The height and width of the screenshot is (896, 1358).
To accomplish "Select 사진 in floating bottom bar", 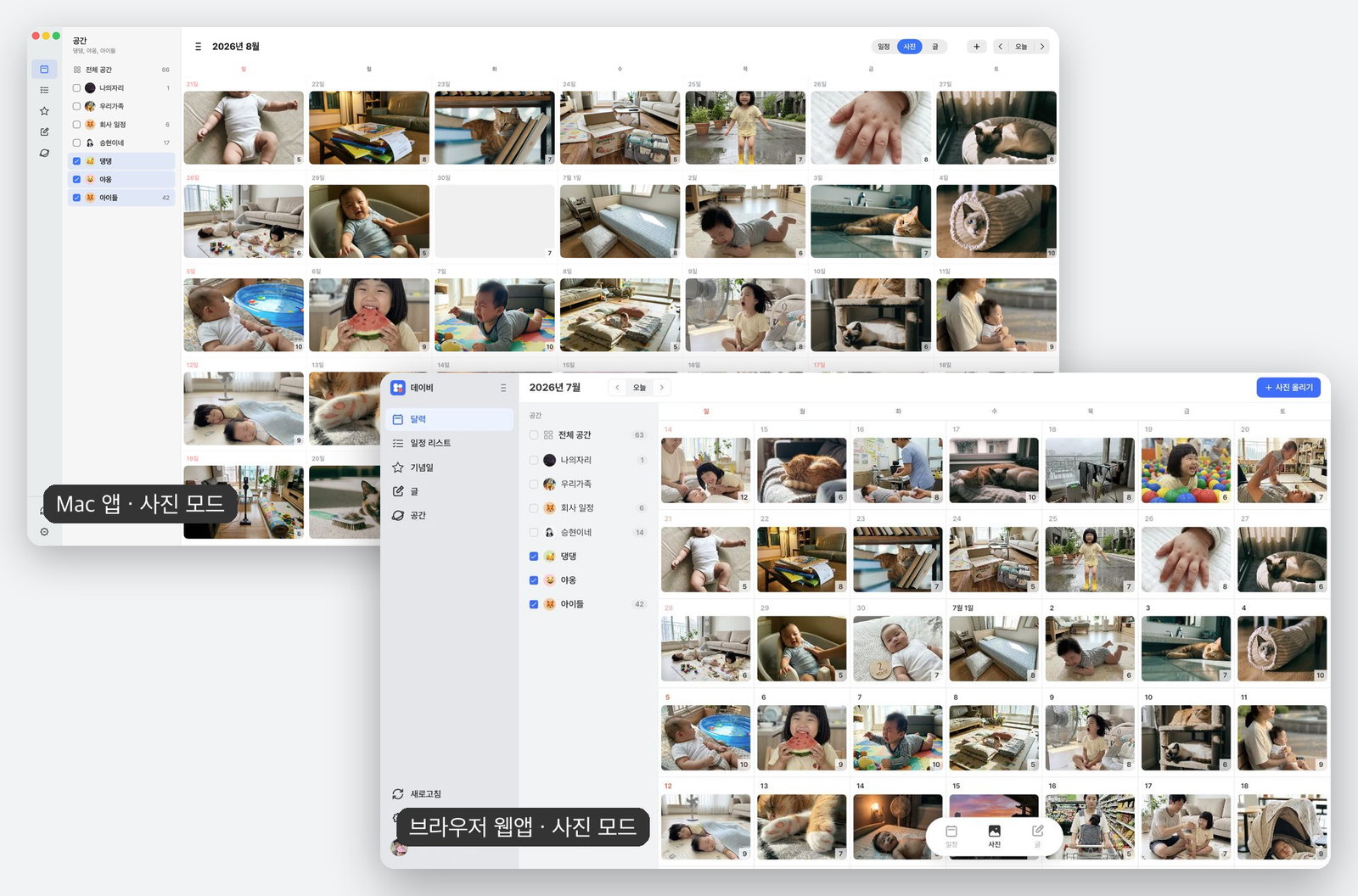I will (x=994, y=837).
